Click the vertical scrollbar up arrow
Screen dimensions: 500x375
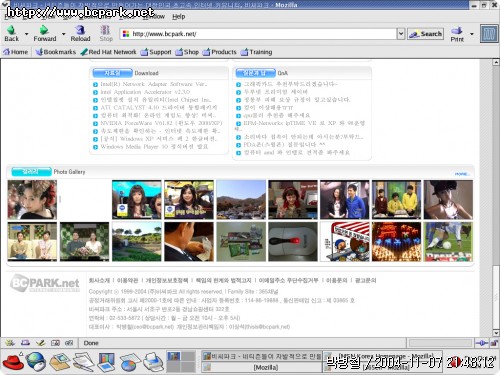pyautogui.click(x=496, y=62)
